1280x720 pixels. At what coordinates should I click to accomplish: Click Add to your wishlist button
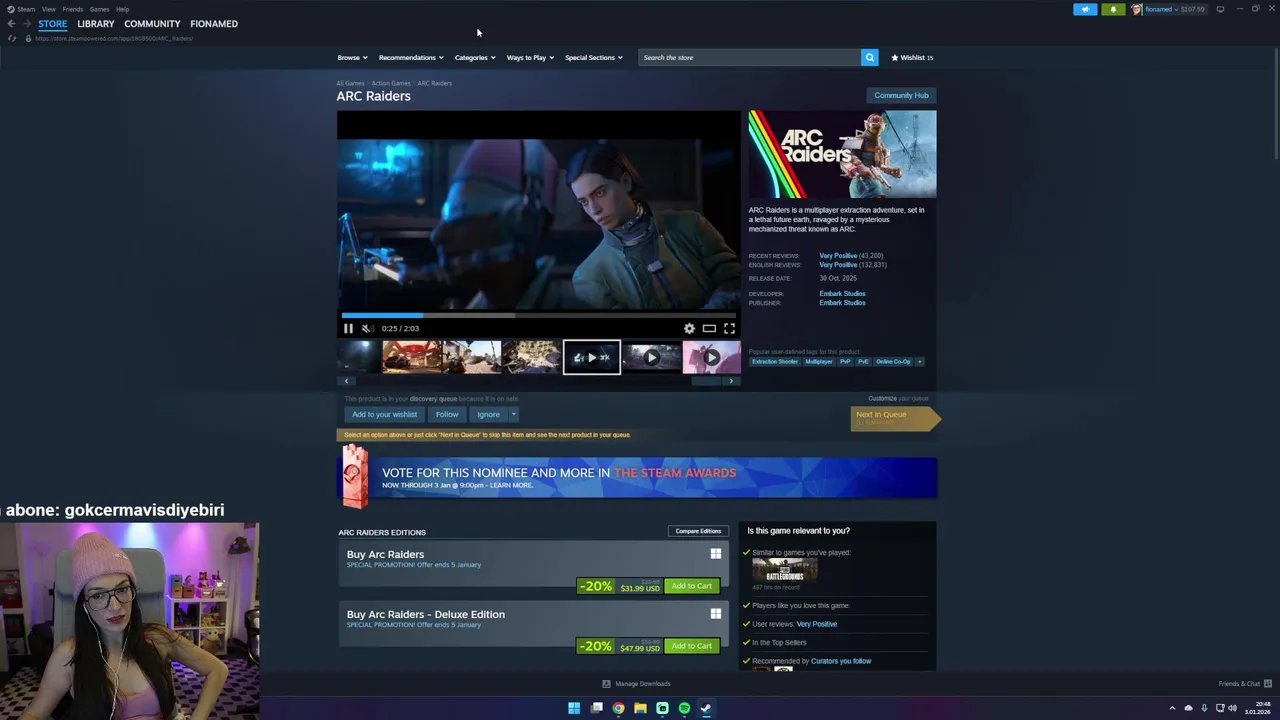click(384, 414)
